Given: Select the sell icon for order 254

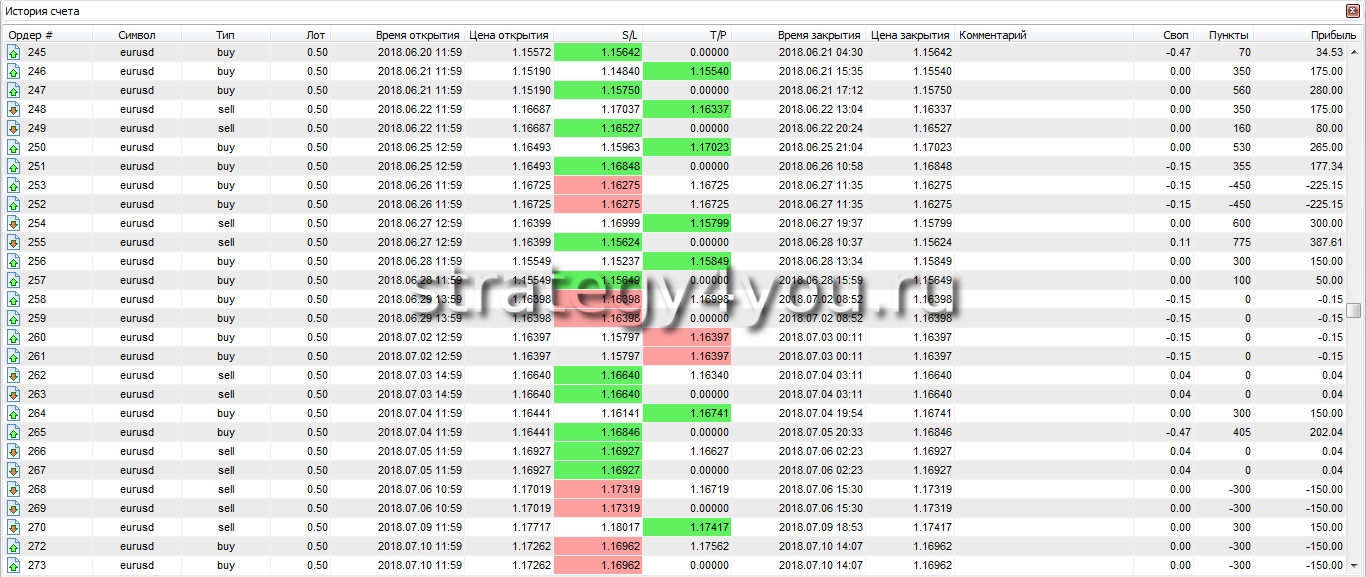Looking at the screenshot, I should (14, 223).
